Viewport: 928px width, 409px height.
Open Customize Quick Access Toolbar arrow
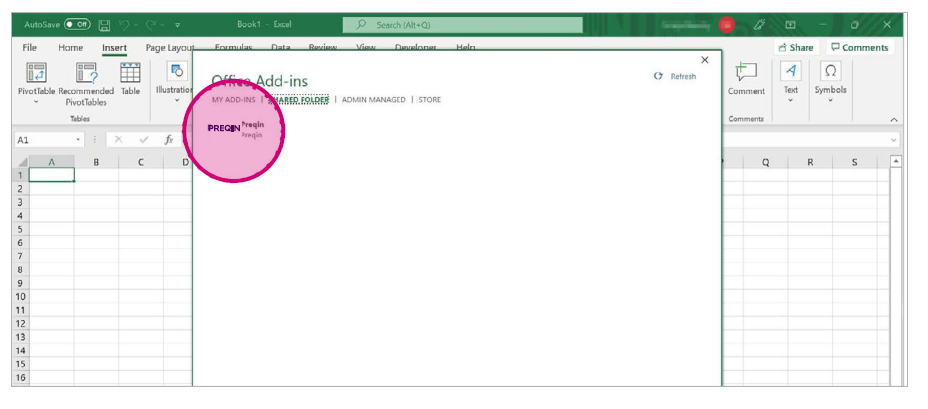pos(178,25)
